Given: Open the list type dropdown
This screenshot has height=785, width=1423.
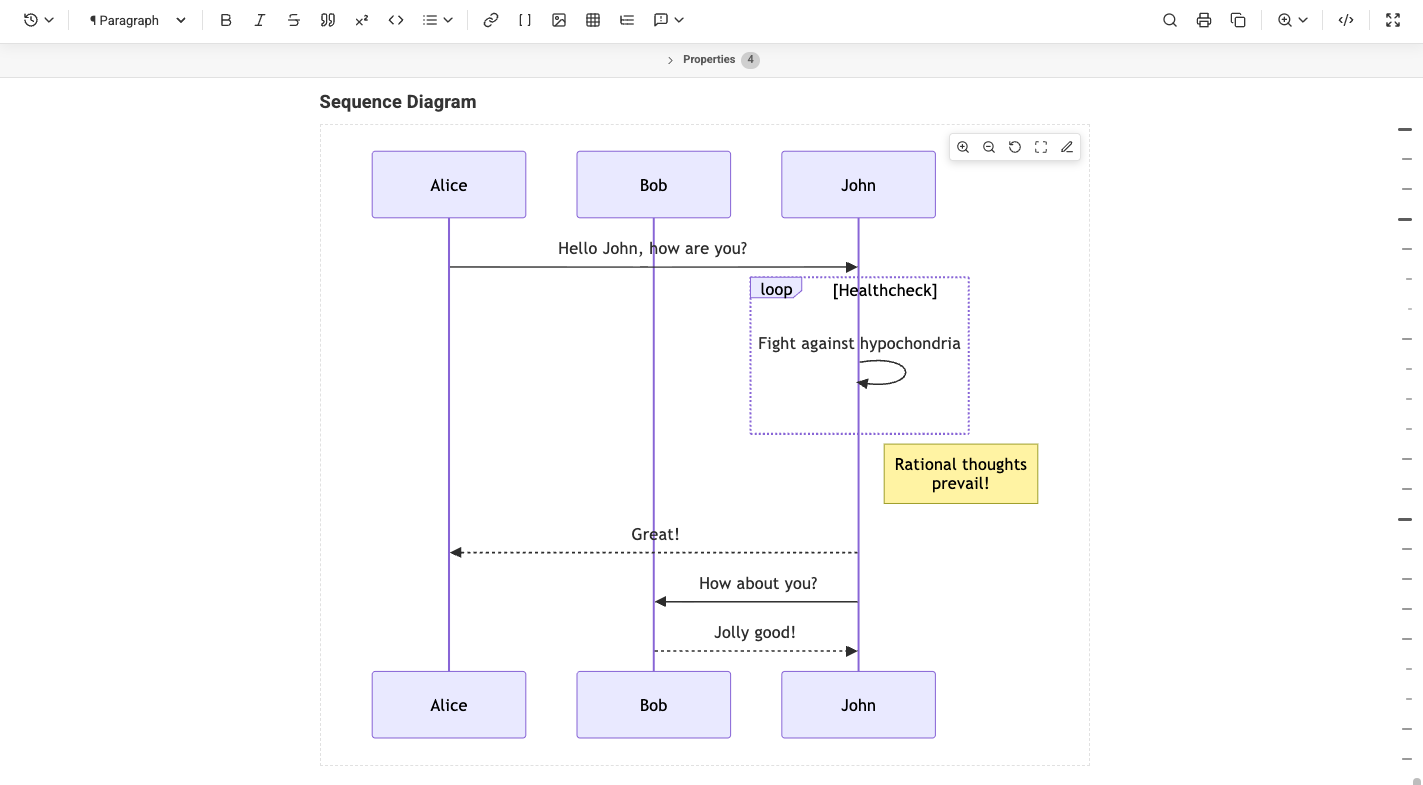Looking at the screenshot, I should coord(438,20).
